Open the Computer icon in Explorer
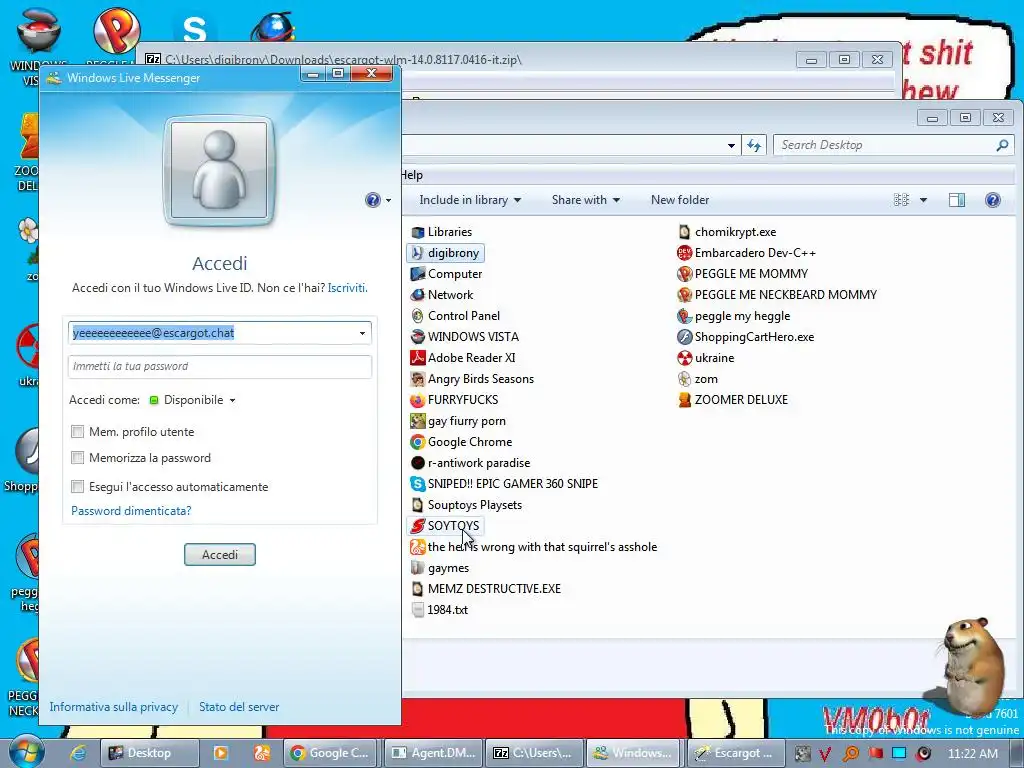Image resolution: width=1024 pixels, height=768 pixels. tap(418, 274)
